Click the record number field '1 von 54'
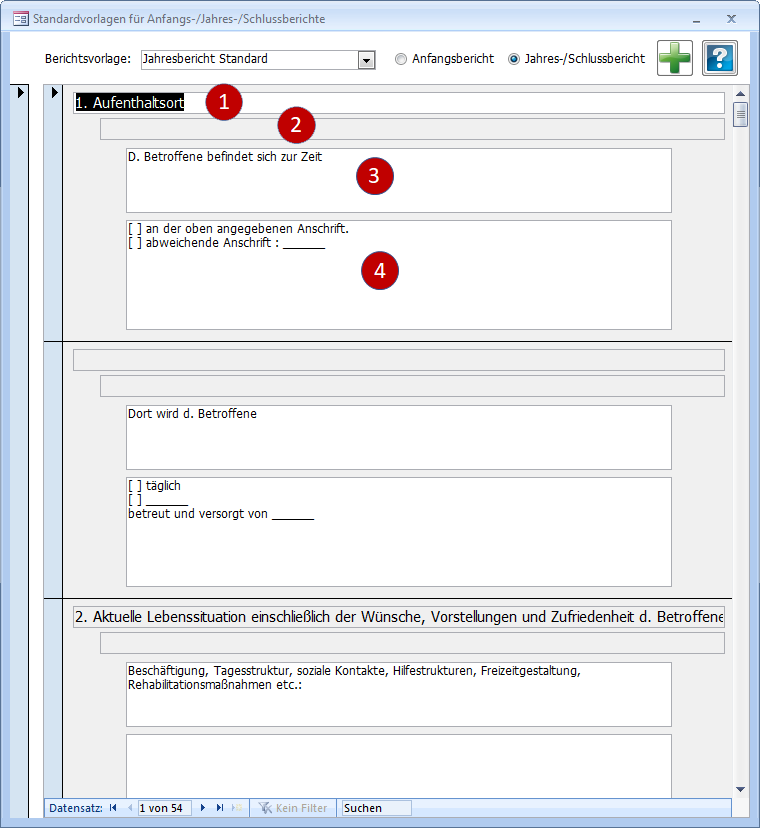The image size is (760, 828). tap(164, 808)
